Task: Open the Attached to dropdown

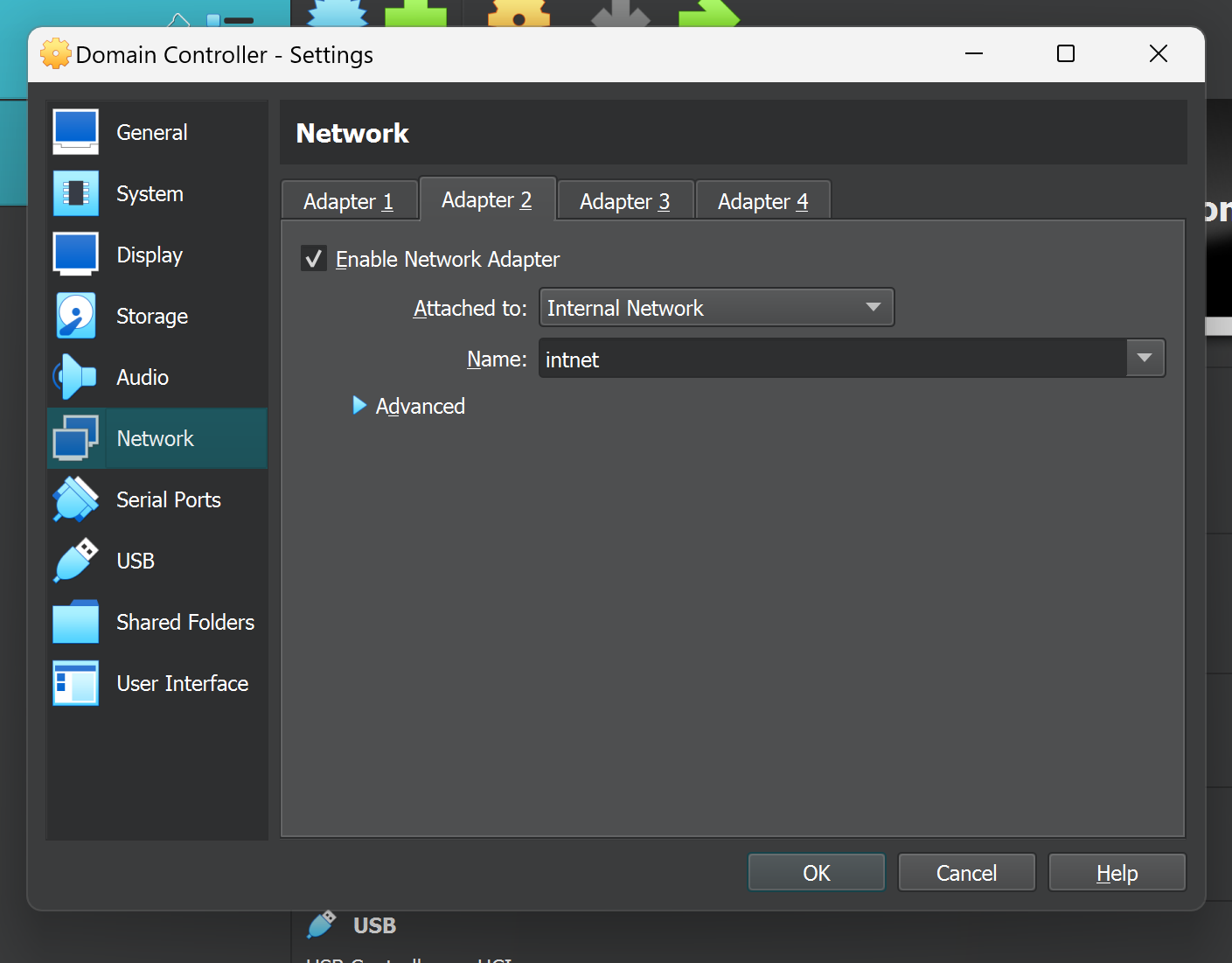Action: click(717, 308)
